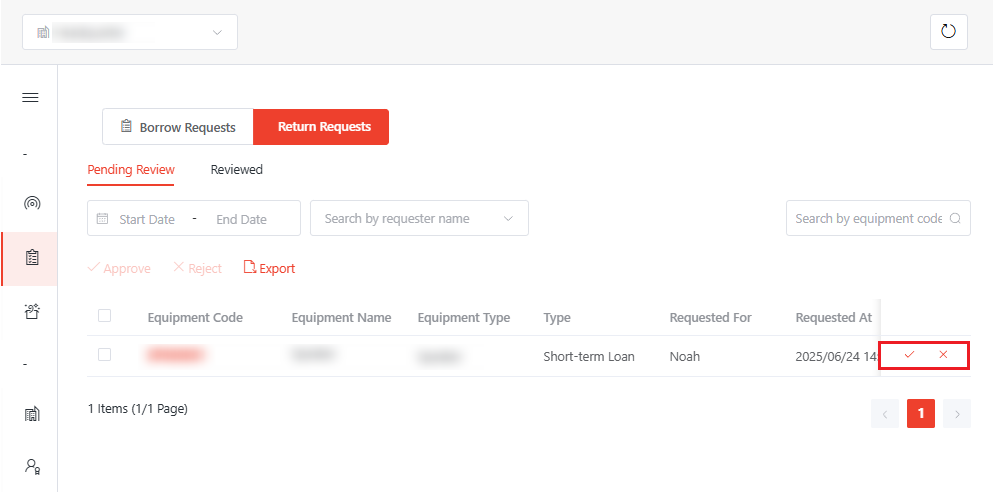
Task: Click the End Date field
Action: click(x=241, y=220)
